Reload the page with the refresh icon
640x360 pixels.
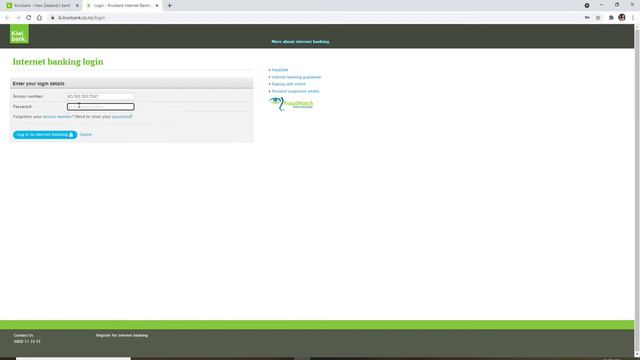click(29, 18)
